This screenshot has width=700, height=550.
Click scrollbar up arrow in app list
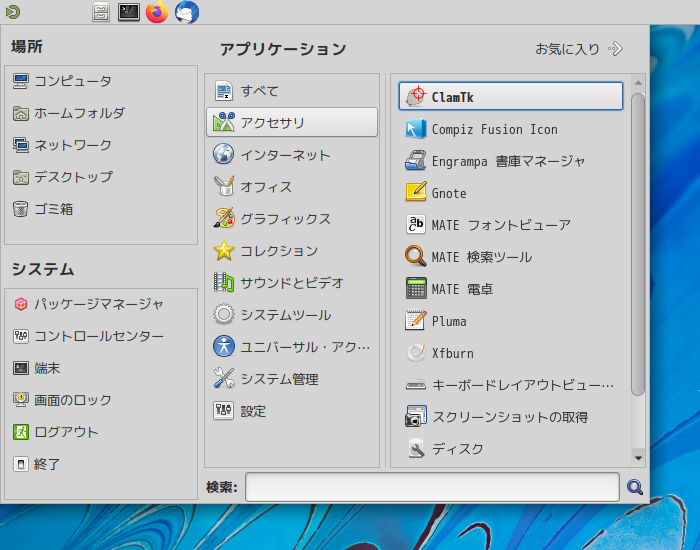pyautogui.click(x=638, y=83)
